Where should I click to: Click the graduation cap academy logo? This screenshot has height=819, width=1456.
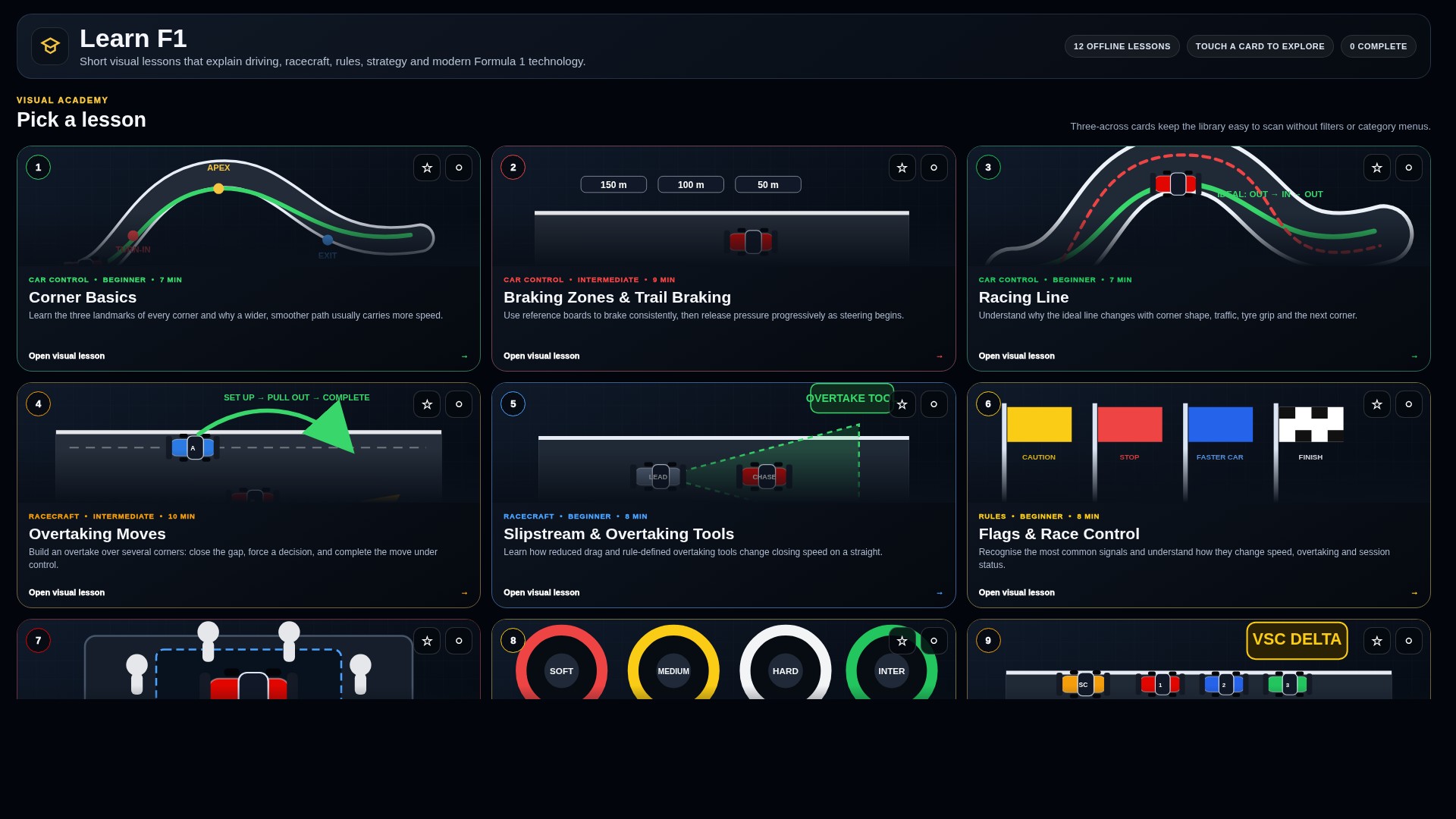click(50, 46)
